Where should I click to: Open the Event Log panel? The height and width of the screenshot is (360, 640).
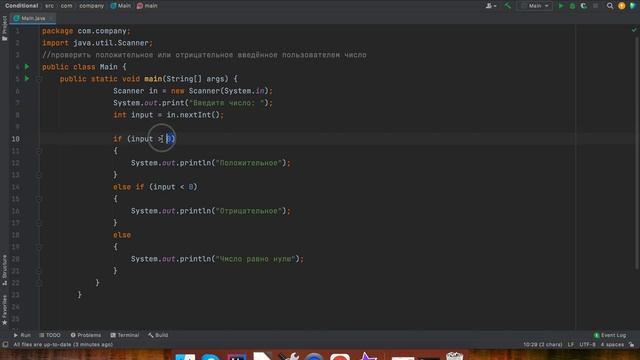click(x=610, y=335)
